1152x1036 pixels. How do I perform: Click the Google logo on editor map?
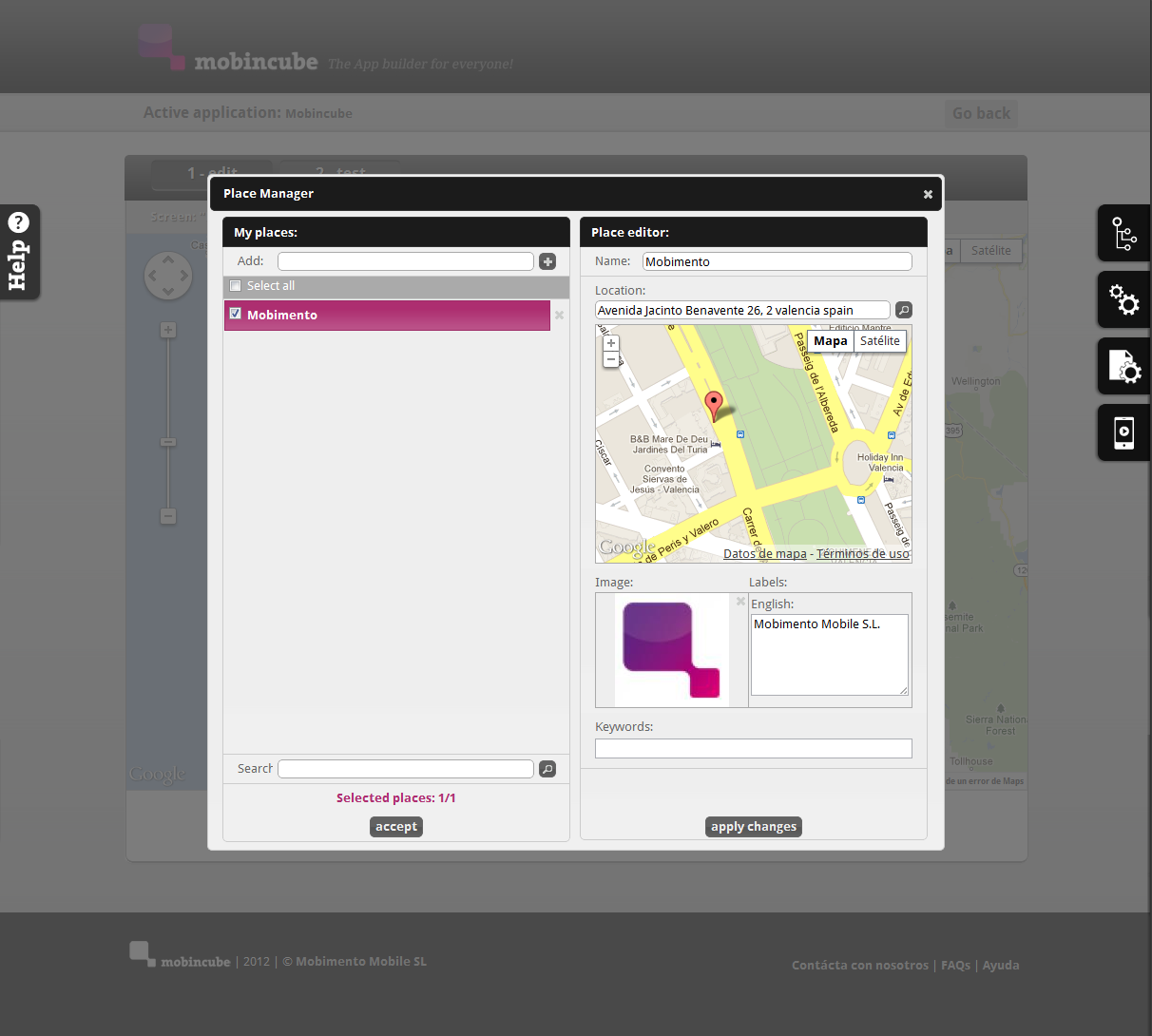tap(627, 547)
